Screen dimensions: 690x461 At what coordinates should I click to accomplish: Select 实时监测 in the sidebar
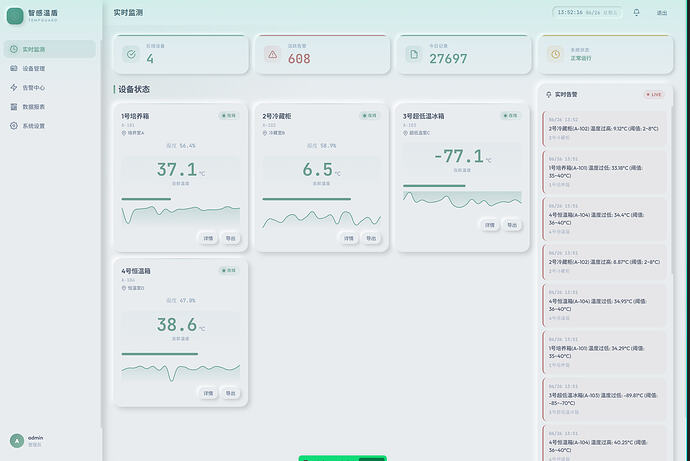50,49
